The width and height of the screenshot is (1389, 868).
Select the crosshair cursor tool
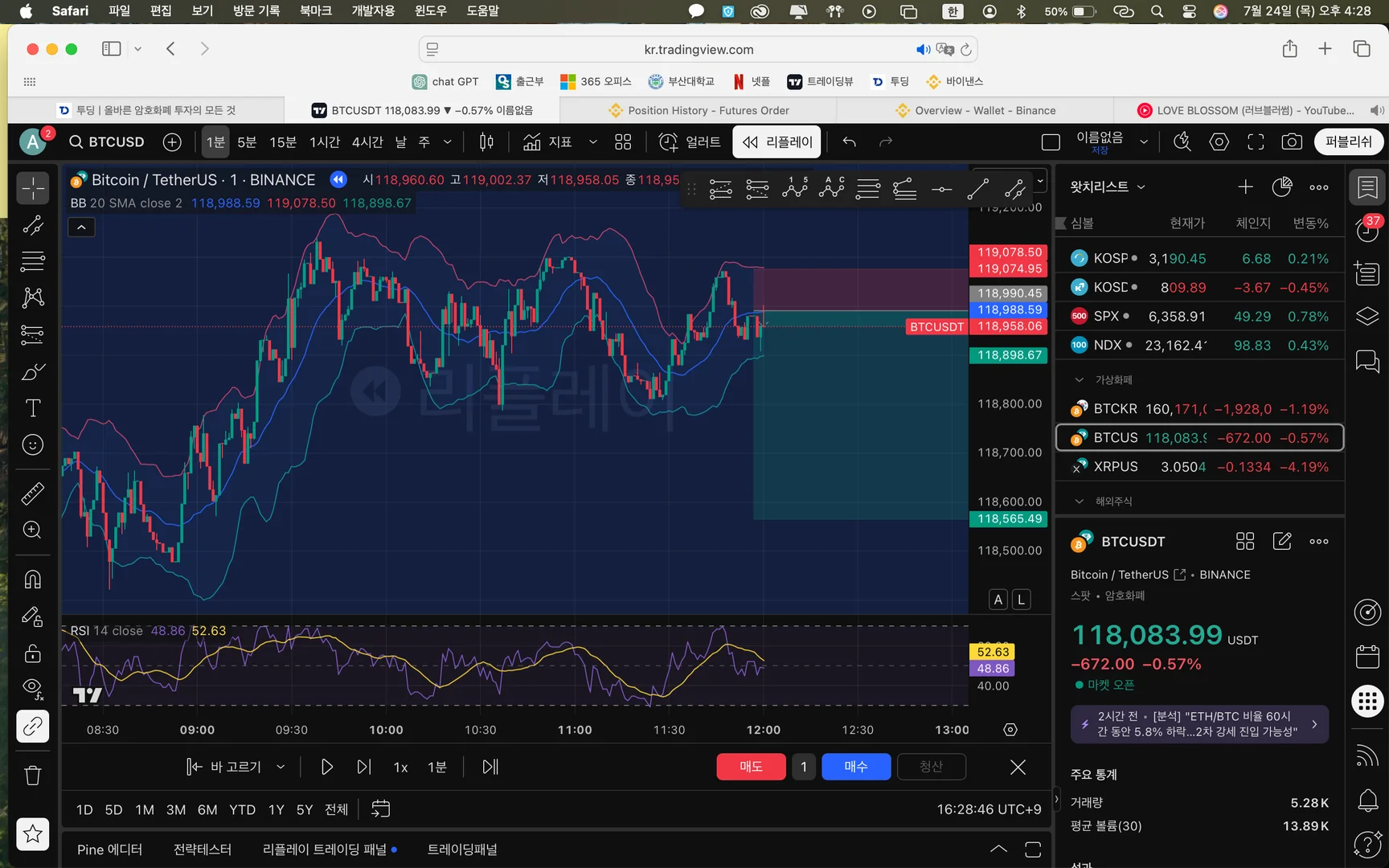click(x=33, y=189)
